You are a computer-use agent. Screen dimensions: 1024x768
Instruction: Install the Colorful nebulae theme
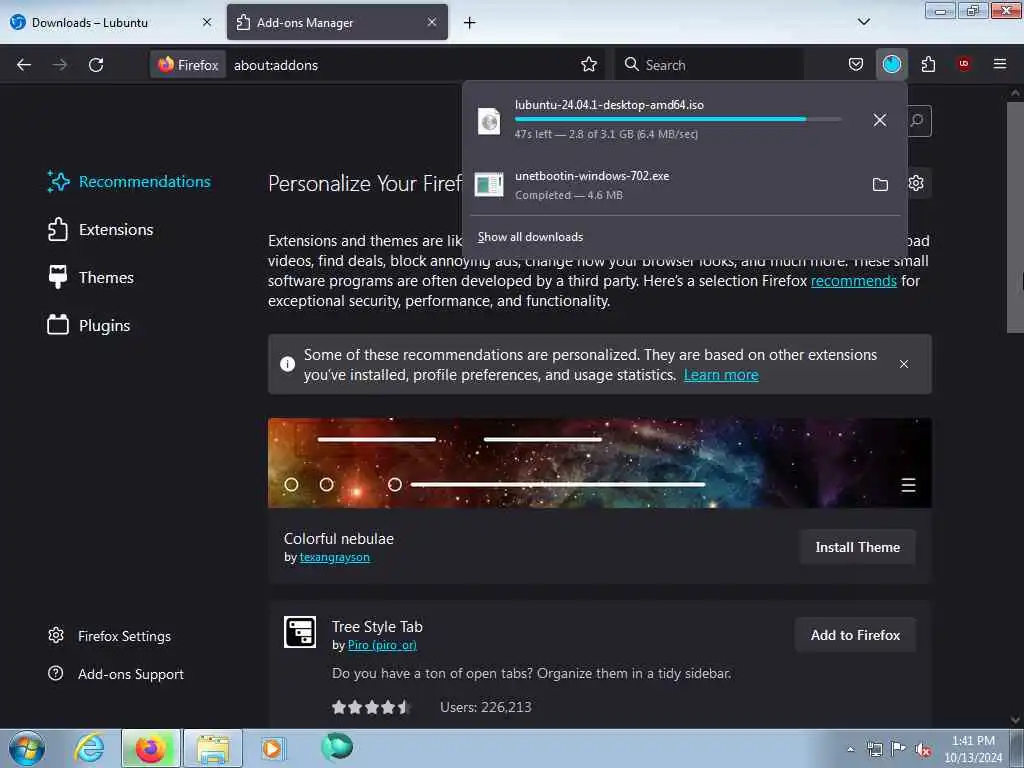point(857,547)
